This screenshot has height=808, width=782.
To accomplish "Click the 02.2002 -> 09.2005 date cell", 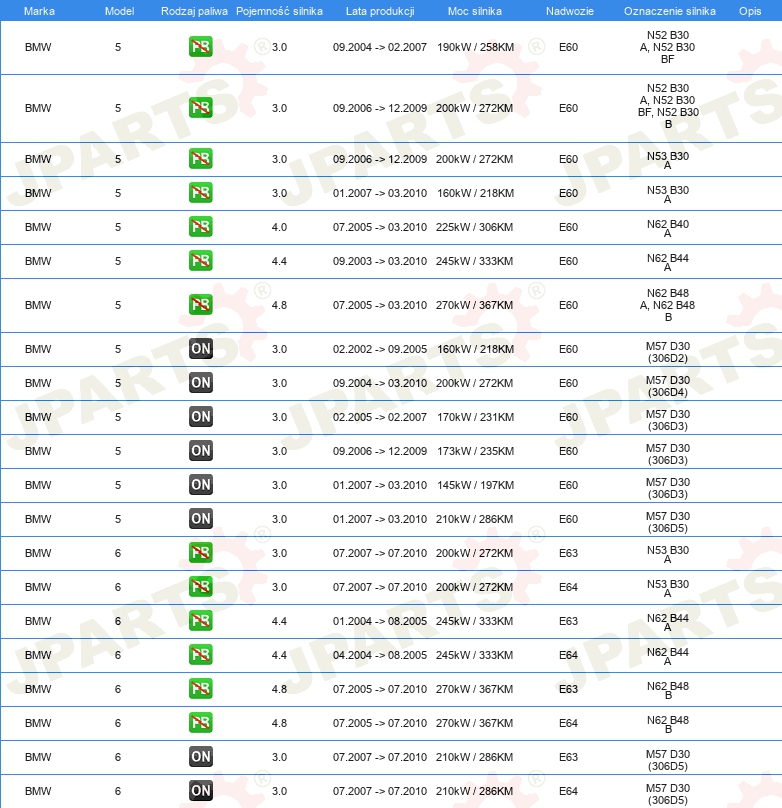I will click(380, 349).
